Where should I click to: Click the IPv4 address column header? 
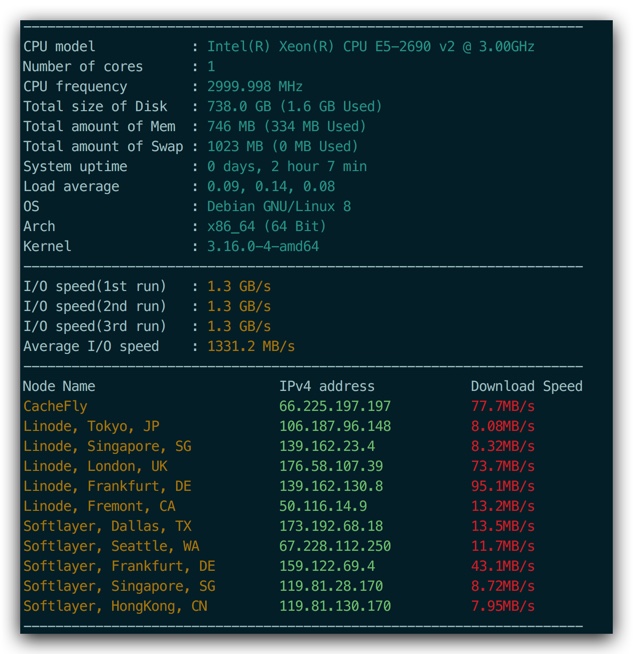327,386
